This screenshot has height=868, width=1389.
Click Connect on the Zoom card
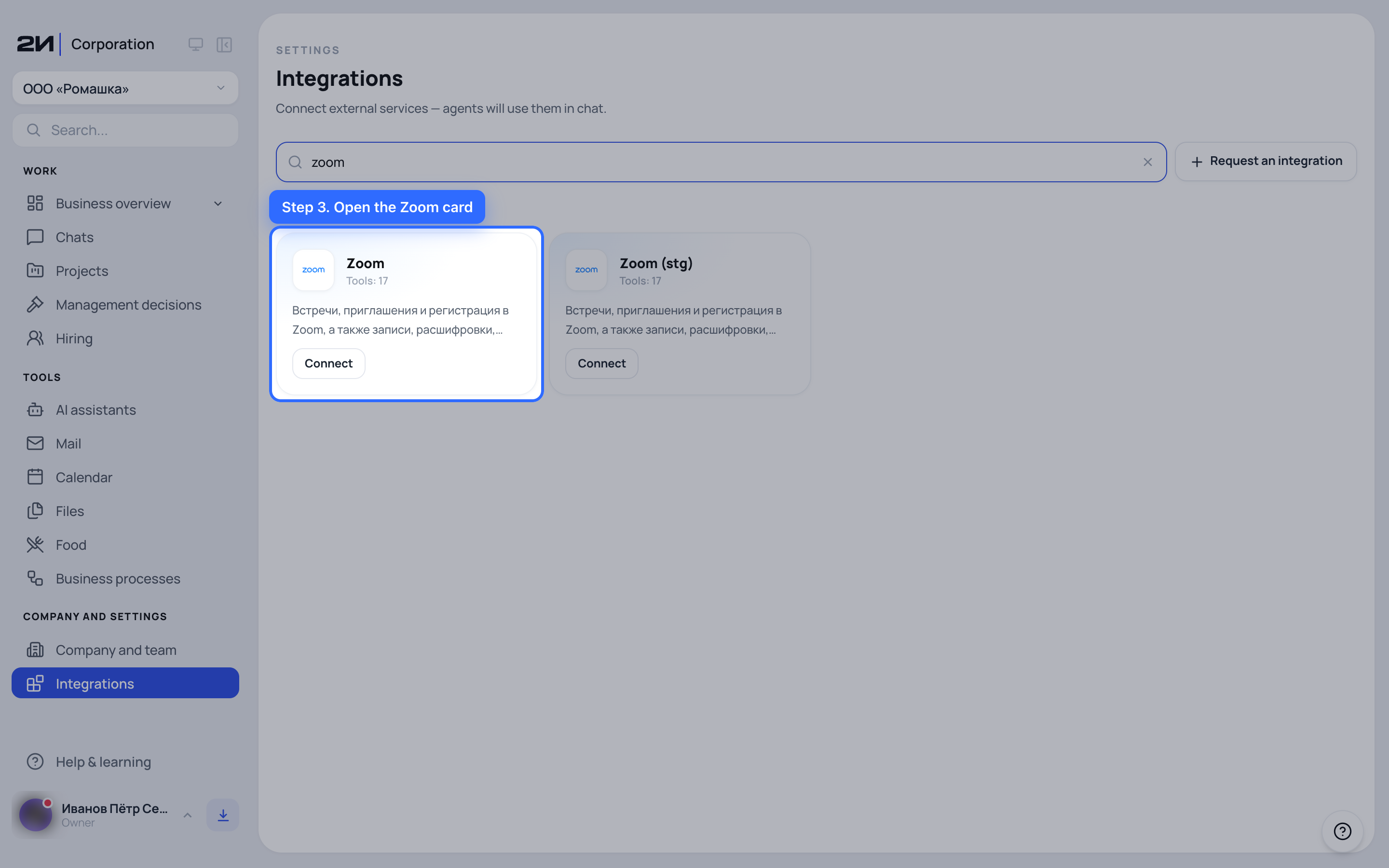pos(328,364)
